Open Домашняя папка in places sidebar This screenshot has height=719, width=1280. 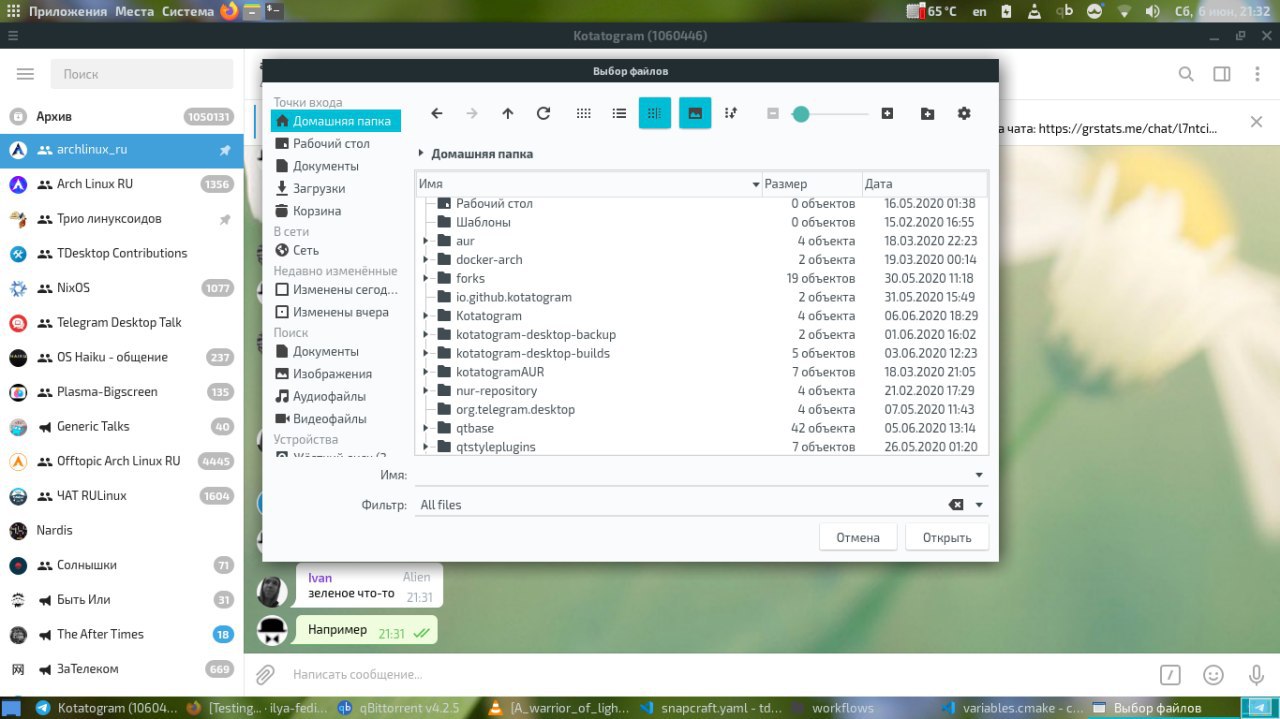point(336,121)
